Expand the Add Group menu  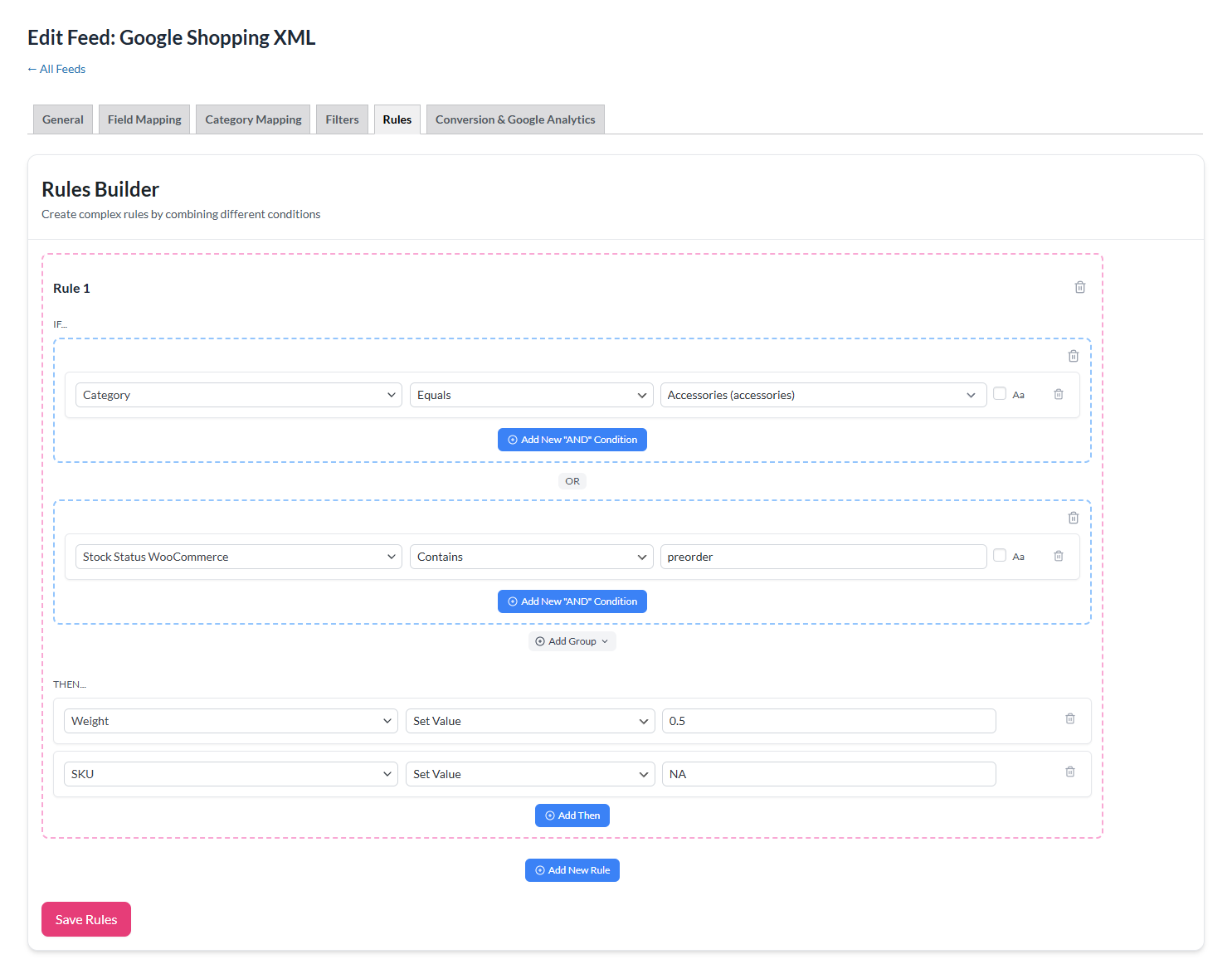pyautogui.click(x=572, y=641)
